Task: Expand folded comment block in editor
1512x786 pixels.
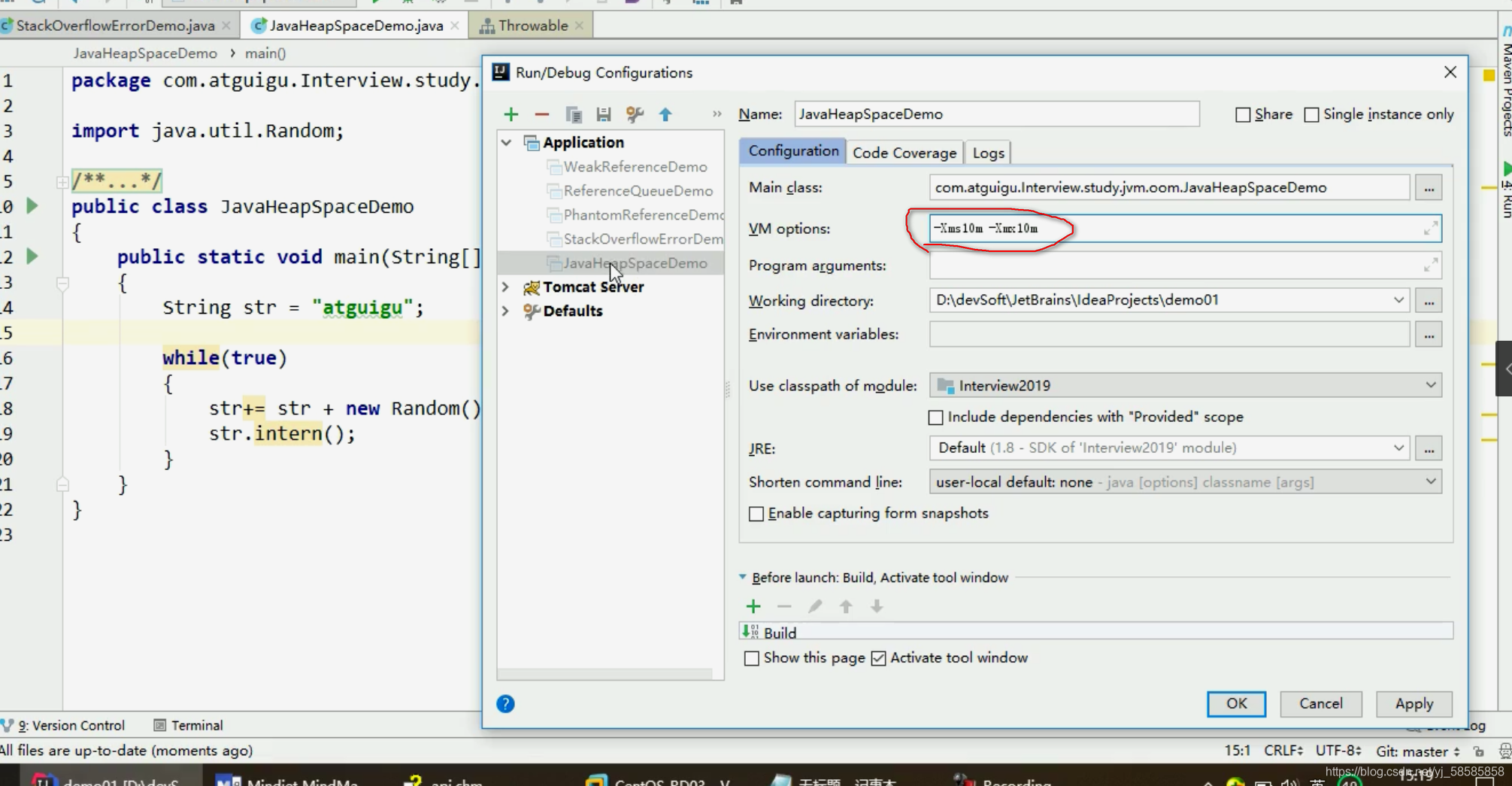Action: (x=62, y=181)
